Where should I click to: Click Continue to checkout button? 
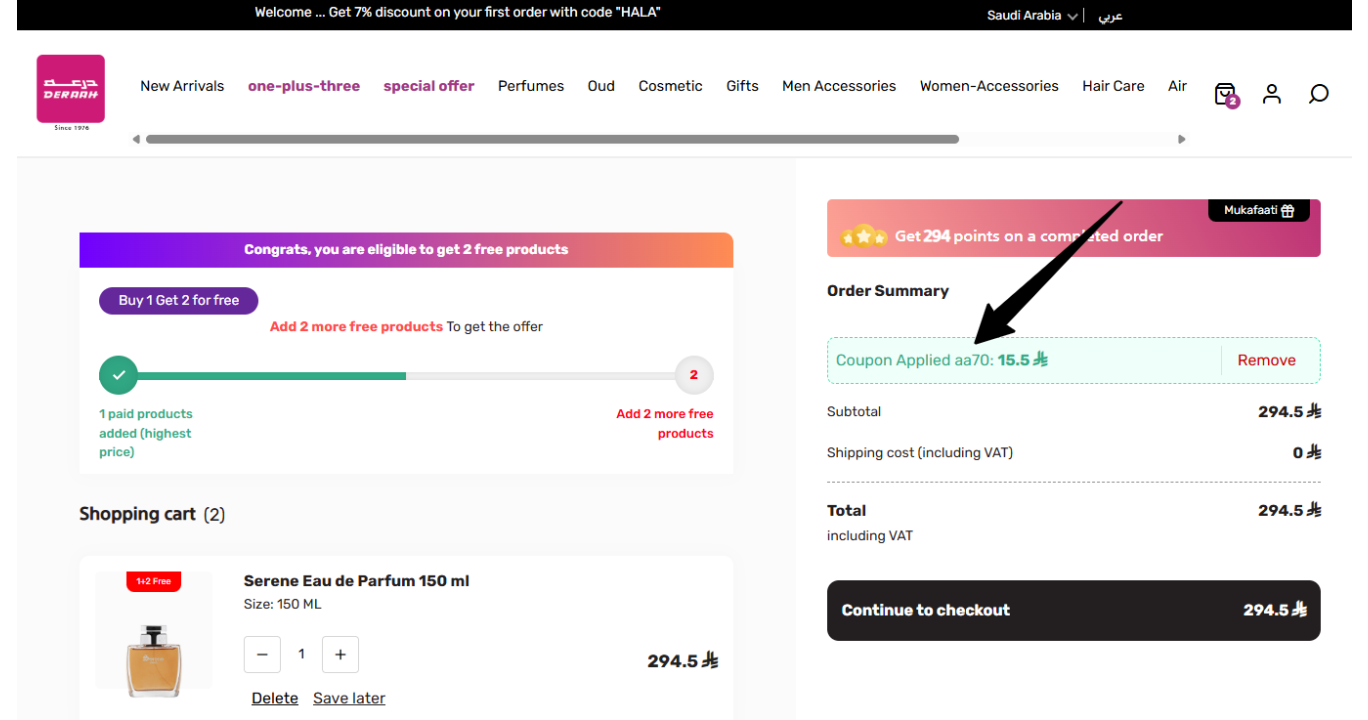coord(1074,610)
